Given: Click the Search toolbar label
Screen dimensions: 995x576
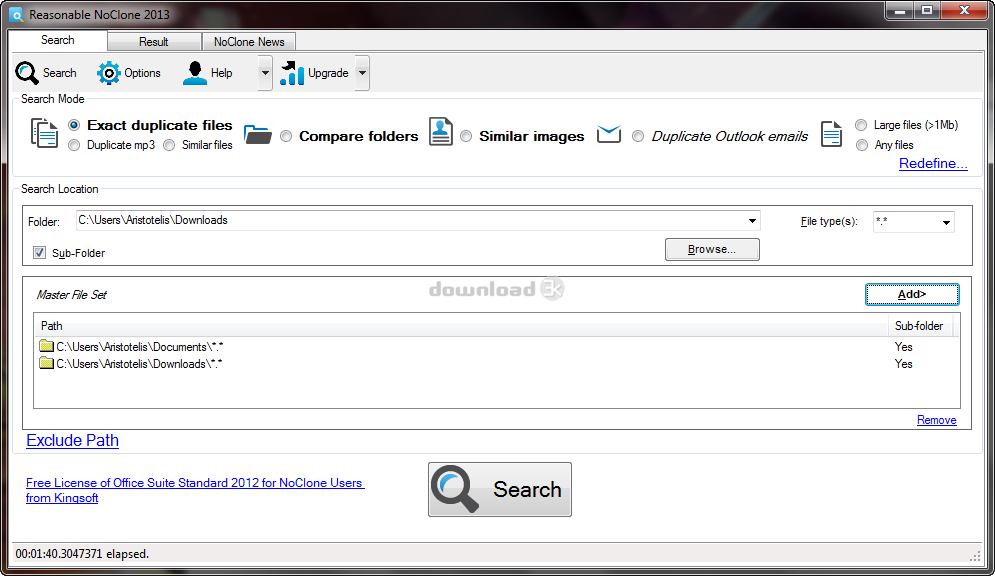Looking at the screenshot, I should (x=60, y=73).
